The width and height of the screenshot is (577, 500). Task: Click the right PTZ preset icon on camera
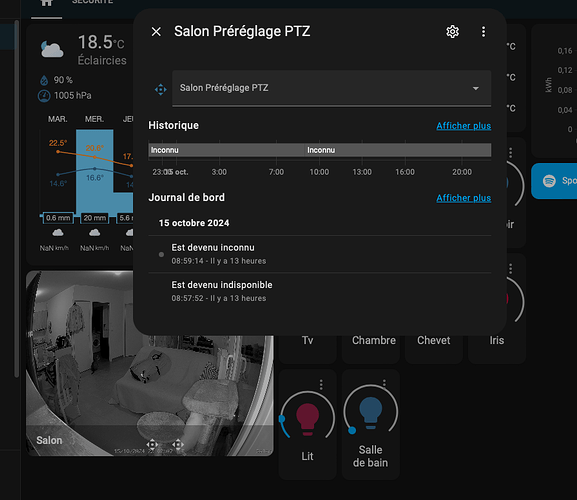pyautogui.click(x=178, y=444)
